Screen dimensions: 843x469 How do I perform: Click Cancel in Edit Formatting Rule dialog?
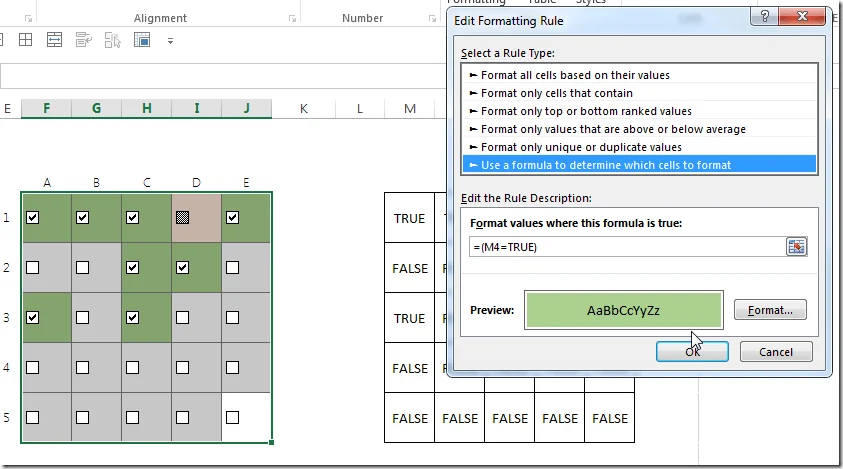[776, 352]
